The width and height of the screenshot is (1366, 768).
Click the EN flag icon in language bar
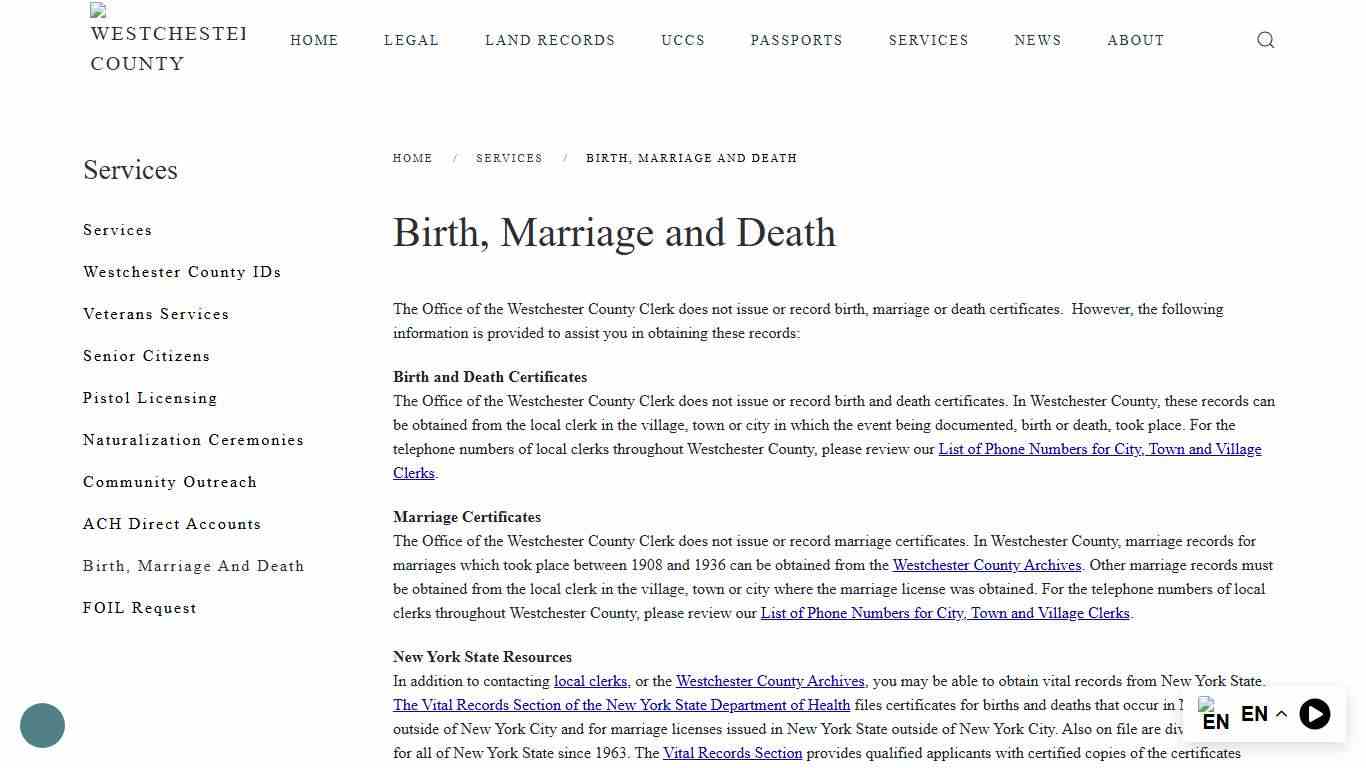(x=1214, y=714)
